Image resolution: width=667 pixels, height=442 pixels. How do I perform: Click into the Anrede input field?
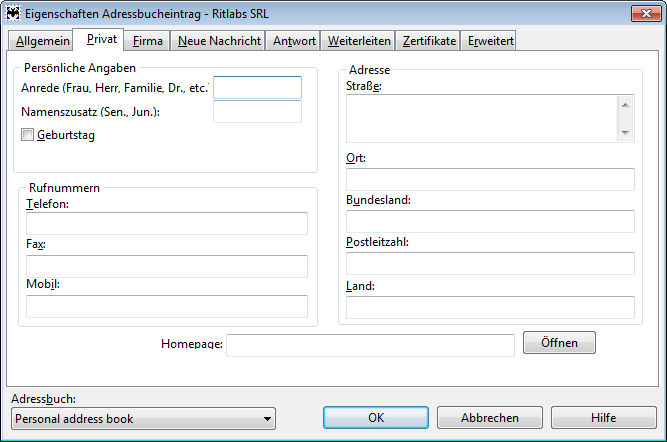coord(257,88)
